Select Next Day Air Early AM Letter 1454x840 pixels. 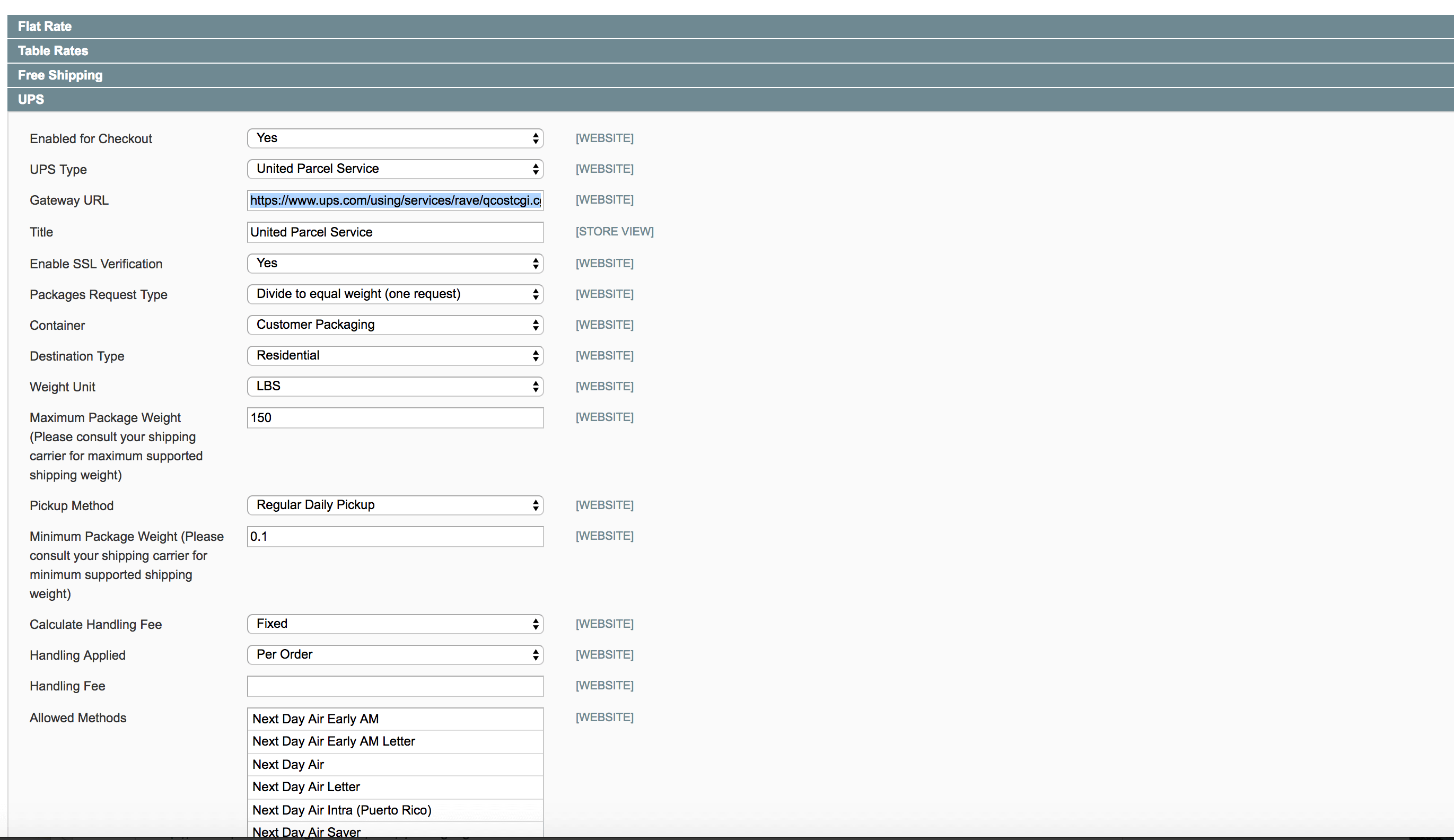pyautogui.click(x=395, y=741)
